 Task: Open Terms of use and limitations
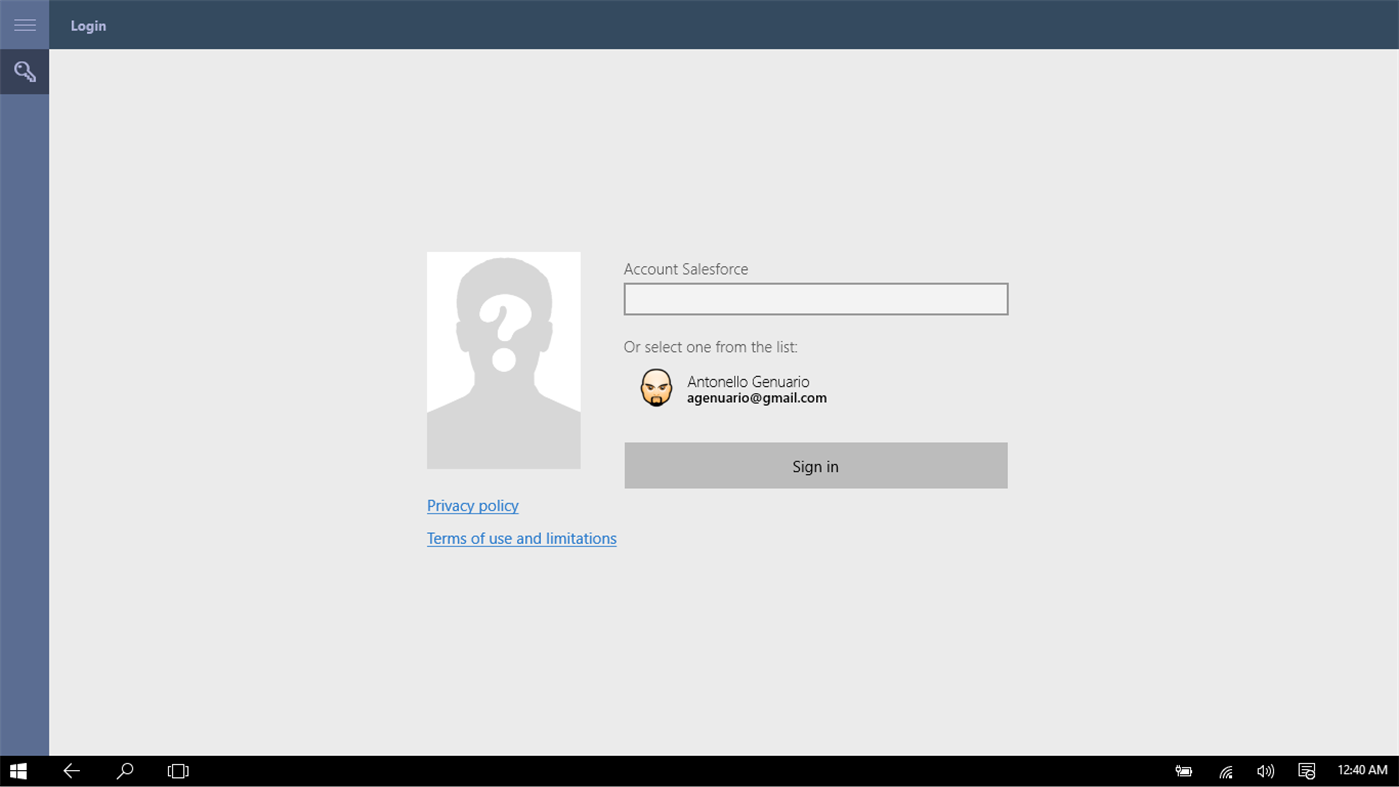click(x=521, y=538)
